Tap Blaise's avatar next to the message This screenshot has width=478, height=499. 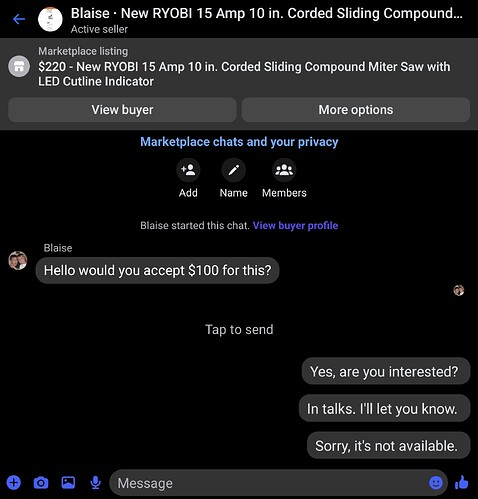point(18,260)
